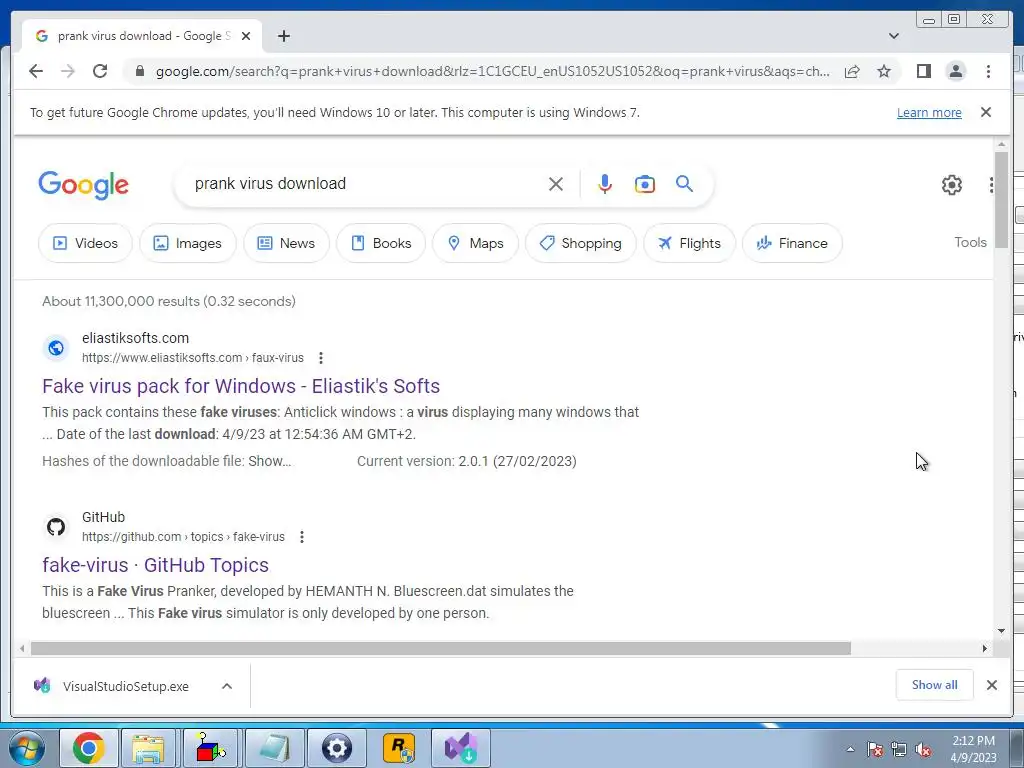Switch to the News filter
This screenshot has height=768, width=1024.
click(x=286, y=243)
